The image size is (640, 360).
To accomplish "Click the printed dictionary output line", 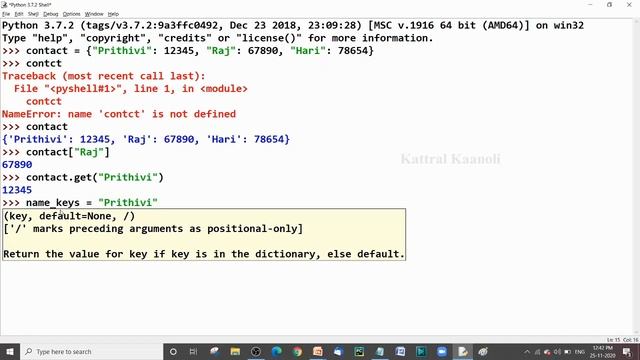I will (146, 139).
